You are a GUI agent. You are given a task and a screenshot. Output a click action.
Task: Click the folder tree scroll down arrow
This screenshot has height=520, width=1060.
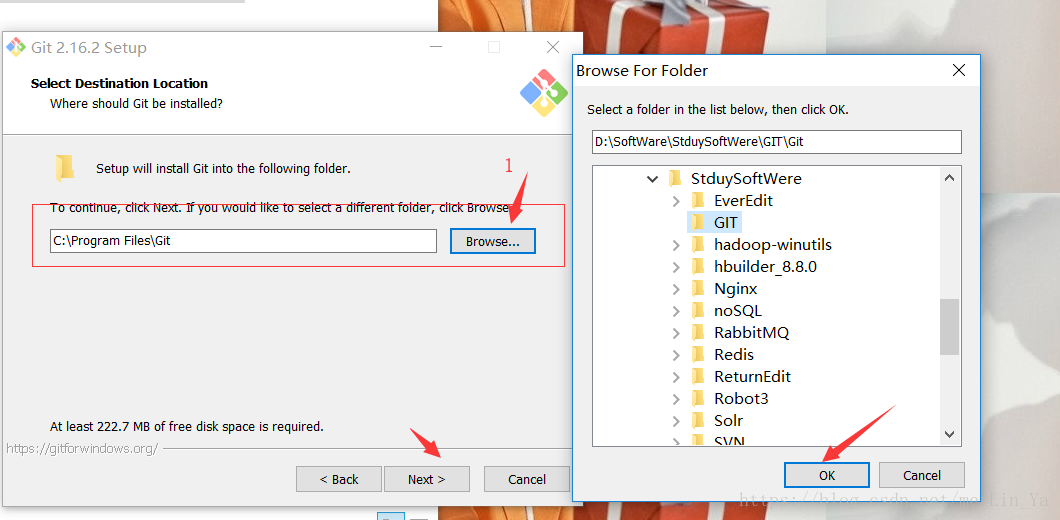949,434
